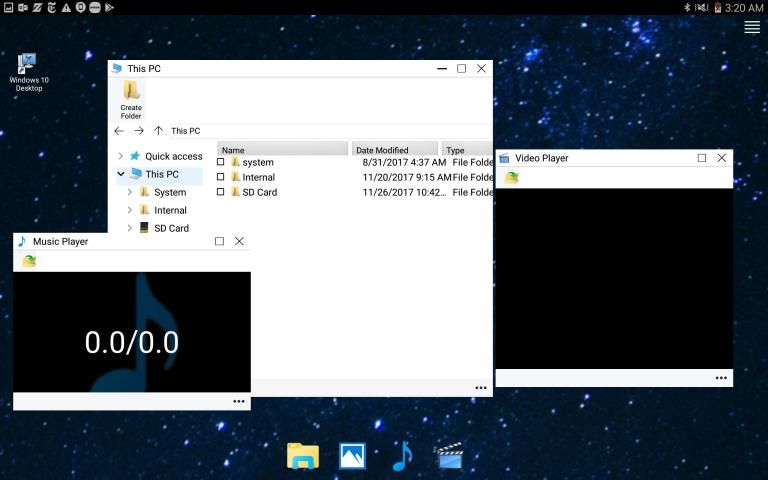Expand the Quick access tree node
The height and width of the screenshot is (480, 768).
pyautogui.click(x=121, y=156)
